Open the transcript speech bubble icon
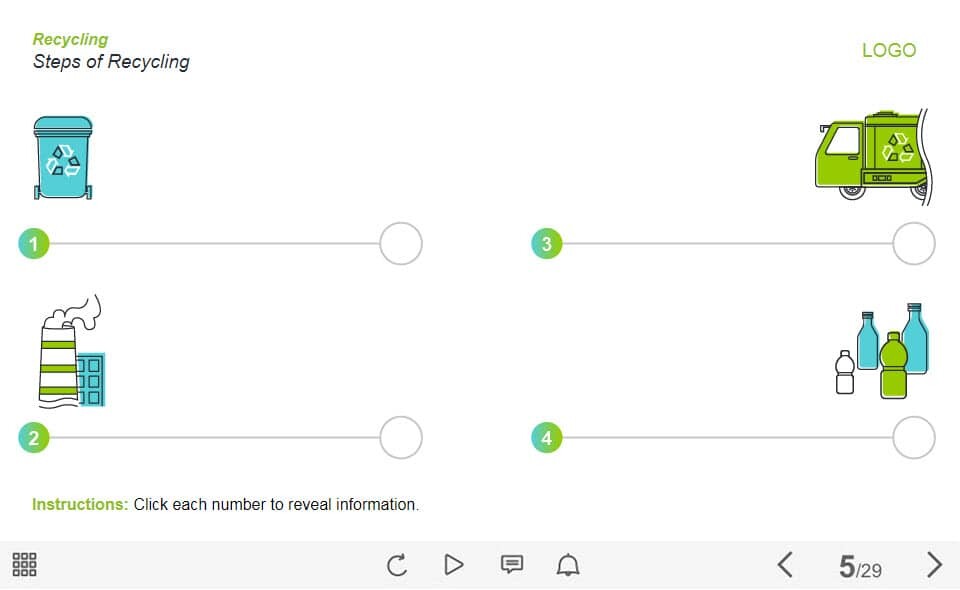Viewport: 960px width, 590px height. pyautogui.click(x=512, y=564)
